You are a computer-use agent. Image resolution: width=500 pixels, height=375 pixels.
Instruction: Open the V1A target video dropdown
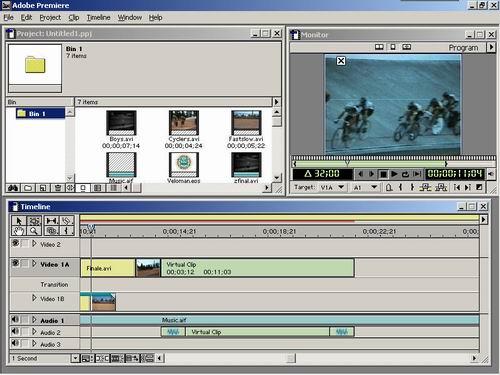[341, 187]
